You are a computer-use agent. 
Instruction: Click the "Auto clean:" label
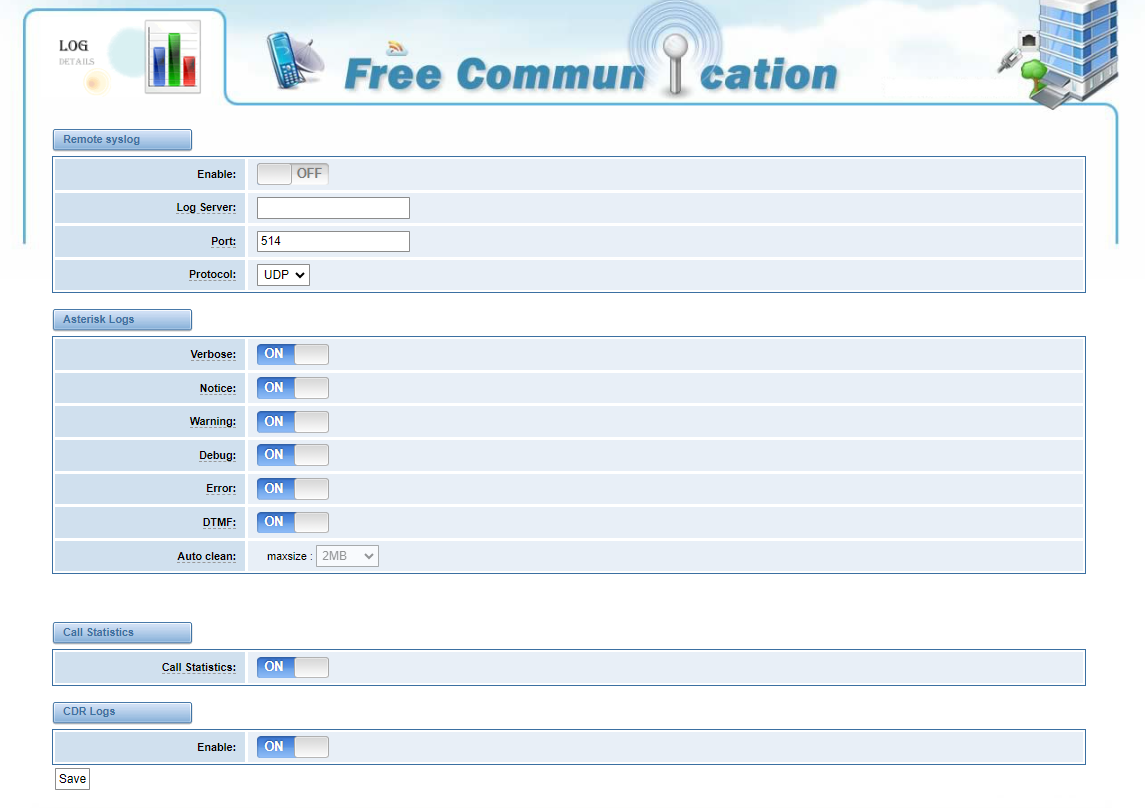(x=207, y=556)
